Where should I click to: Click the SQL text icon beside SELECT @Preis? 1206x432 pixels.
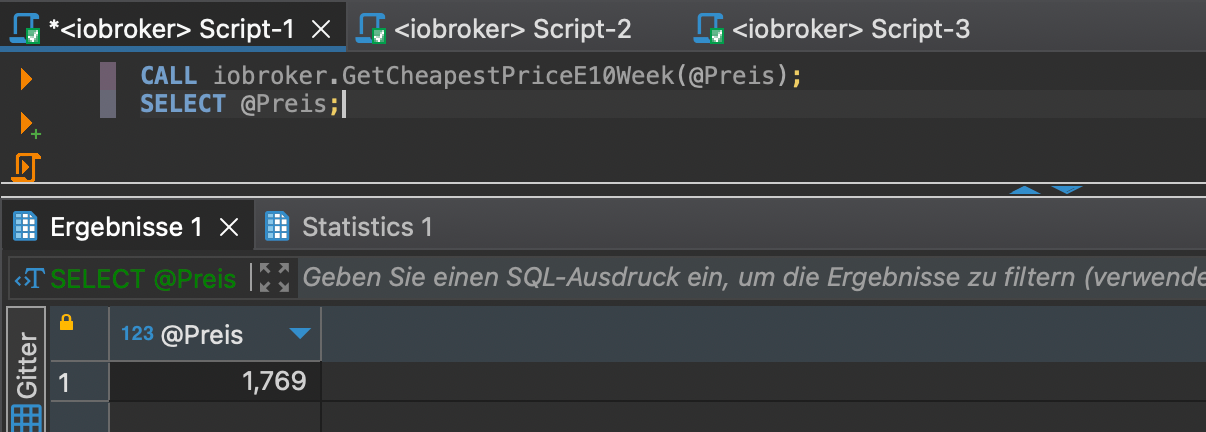point(28,279)
